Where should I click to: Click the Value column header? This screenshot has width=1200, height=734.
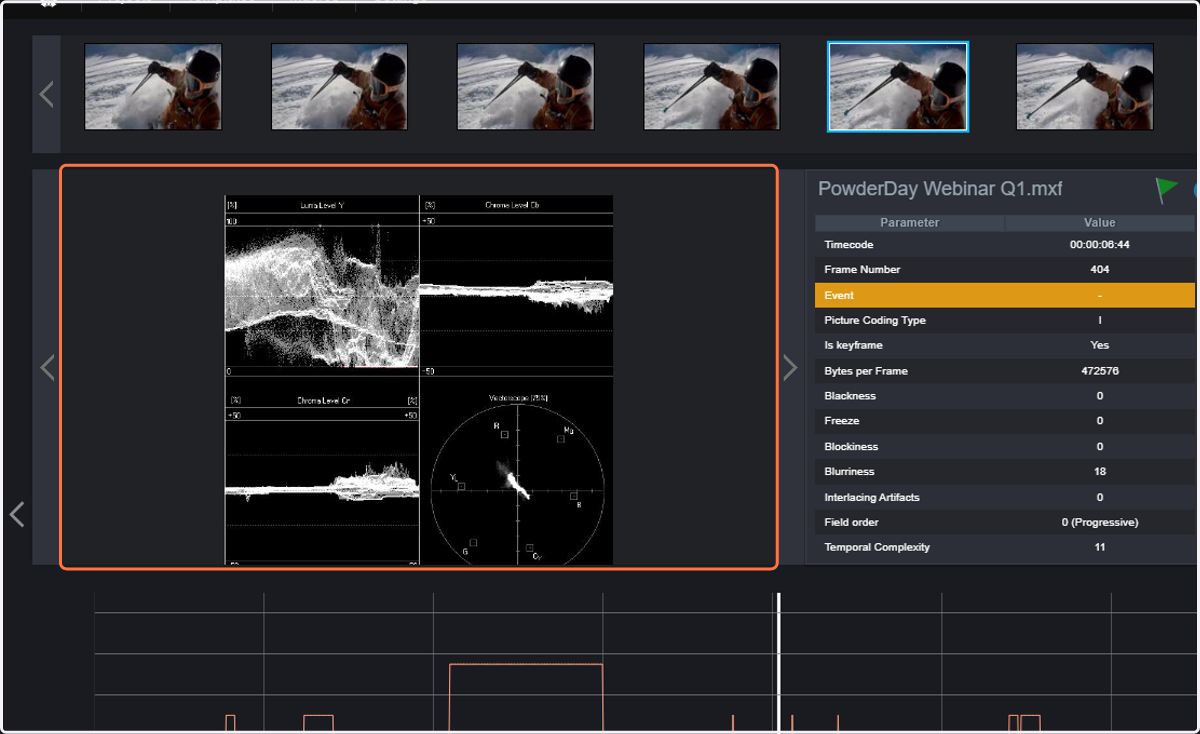tap(1100, 223)
